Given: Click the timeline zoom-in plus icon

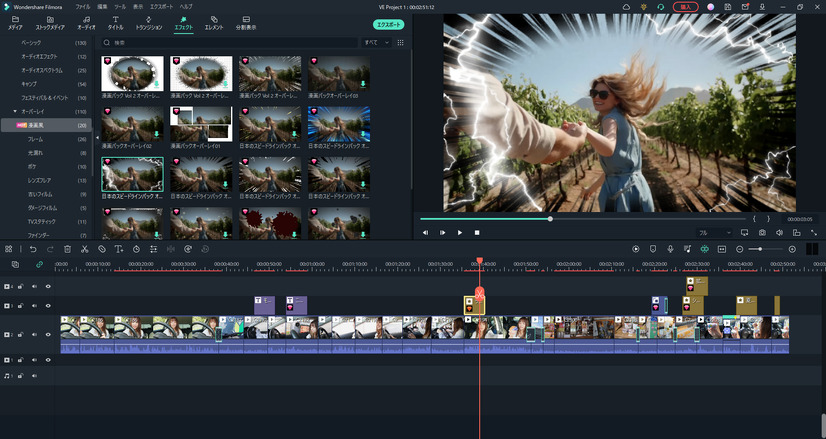Looking at the screenshot, I should (792, 249).
